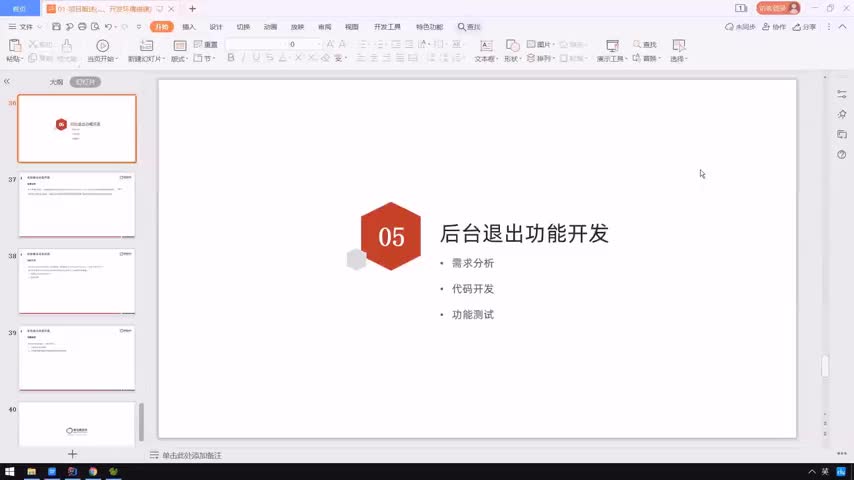The image size is (854, 480).
Task: Open the three-dot more options menu
Action: pyautogui.click(x=829, y=27)
